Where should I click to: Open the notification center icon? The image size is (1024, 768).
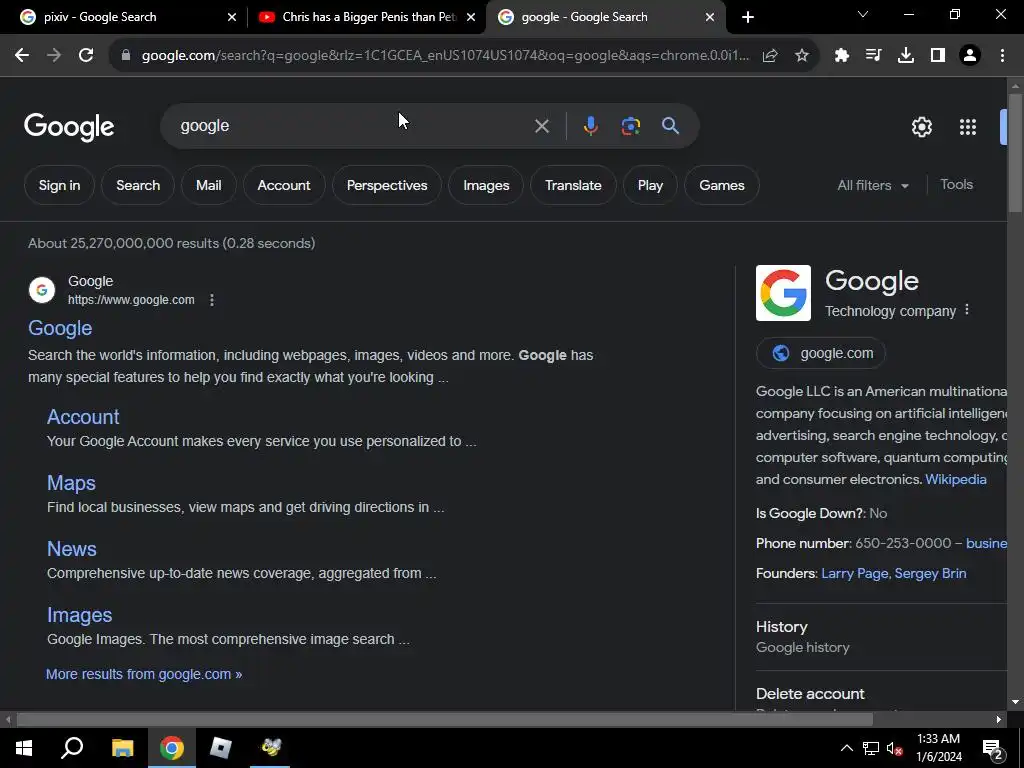click(x=993, y=750)
